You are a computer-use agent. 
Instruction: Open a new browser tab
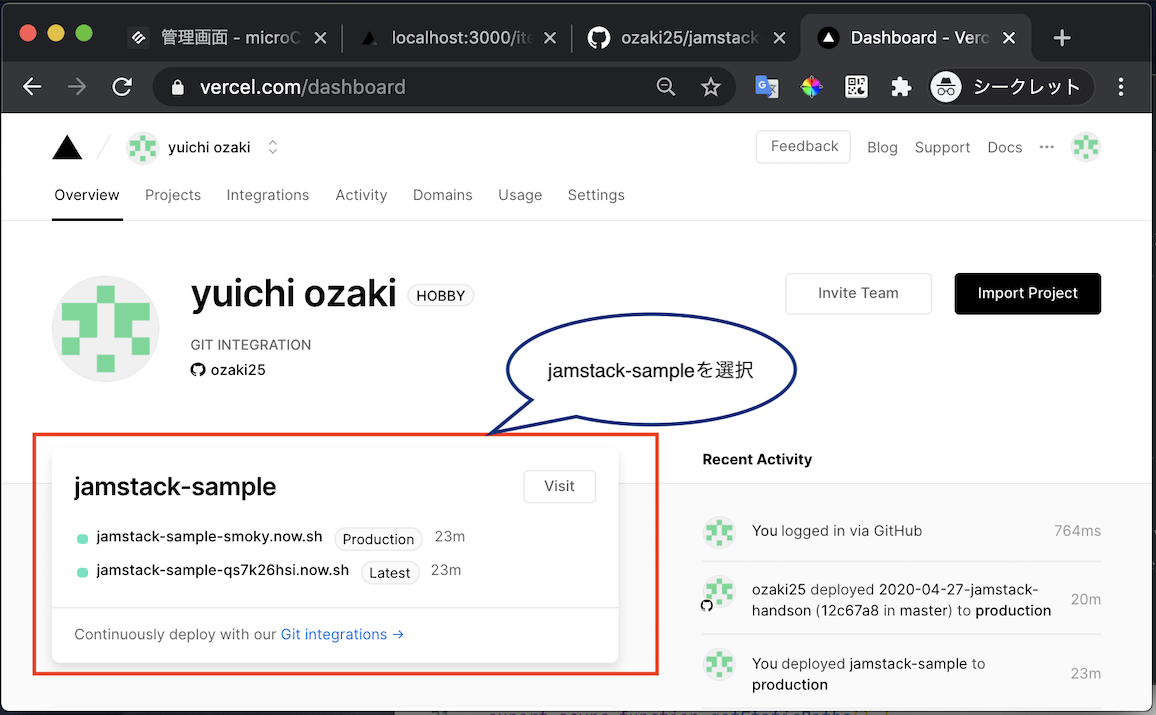coord(1062,38)
